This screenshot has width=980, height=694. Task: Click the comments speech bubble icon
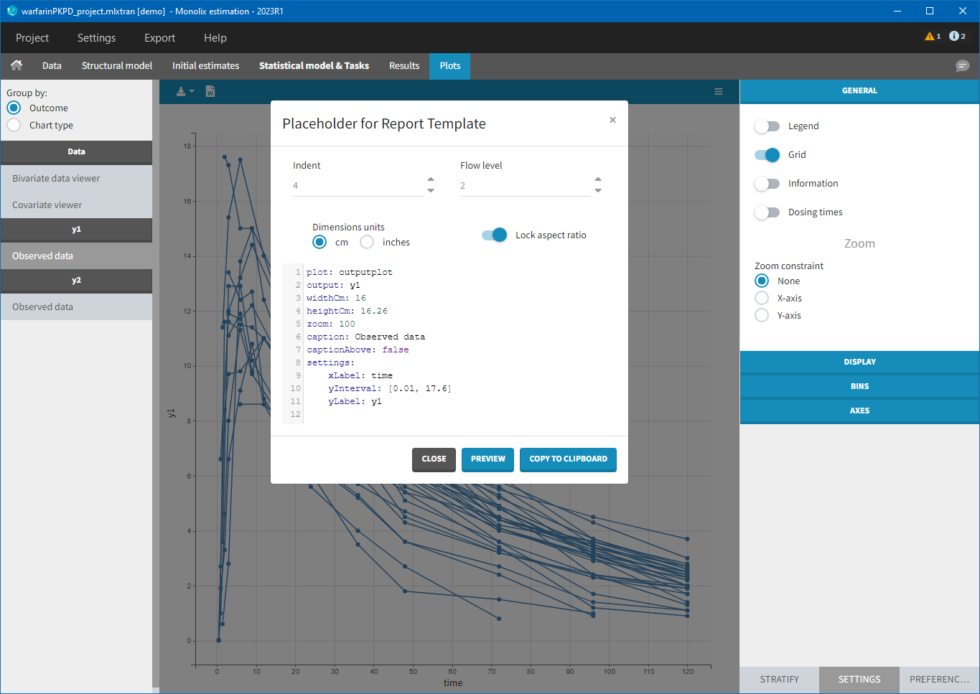coord(962,66)
